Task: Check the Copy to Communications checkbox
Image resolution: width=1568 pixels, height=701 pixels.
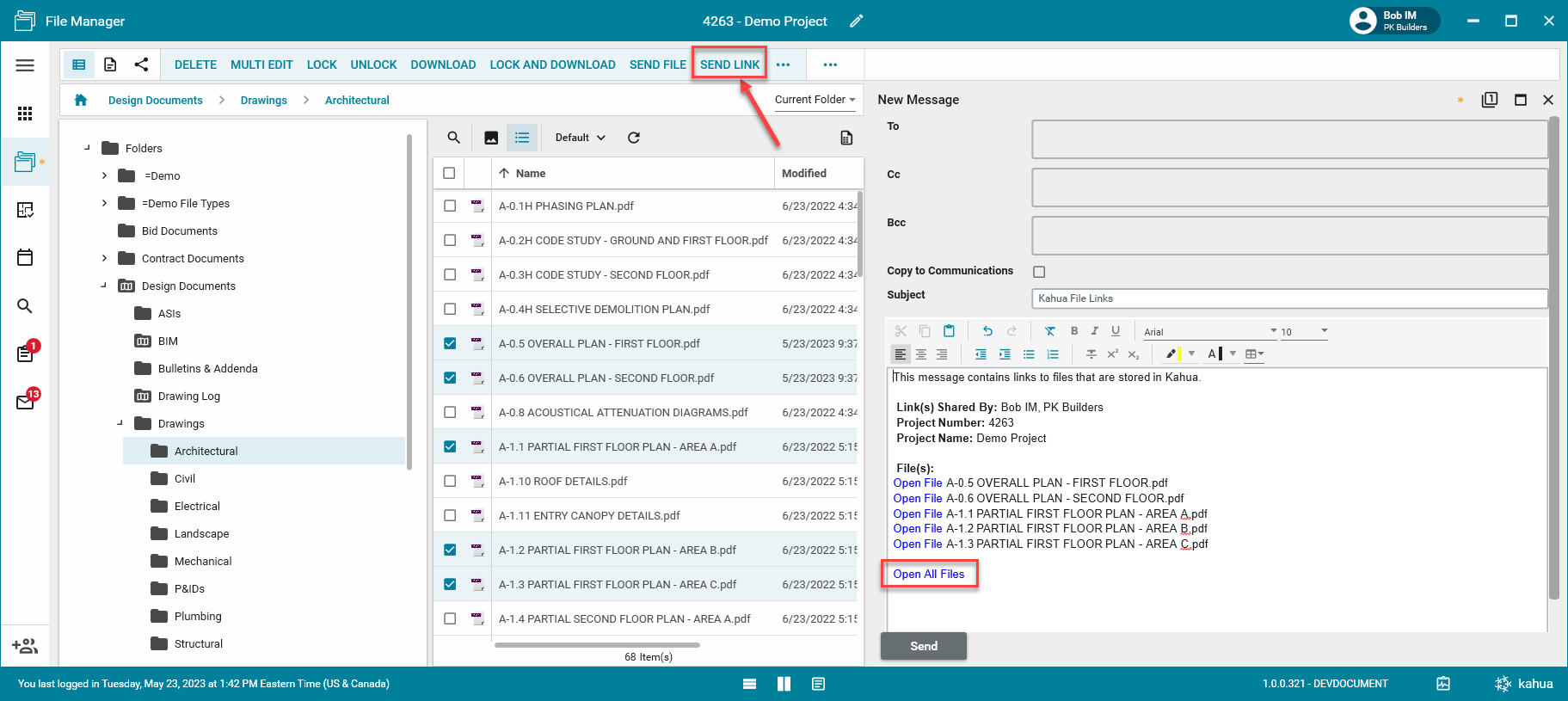Action: coord(1039,272)
